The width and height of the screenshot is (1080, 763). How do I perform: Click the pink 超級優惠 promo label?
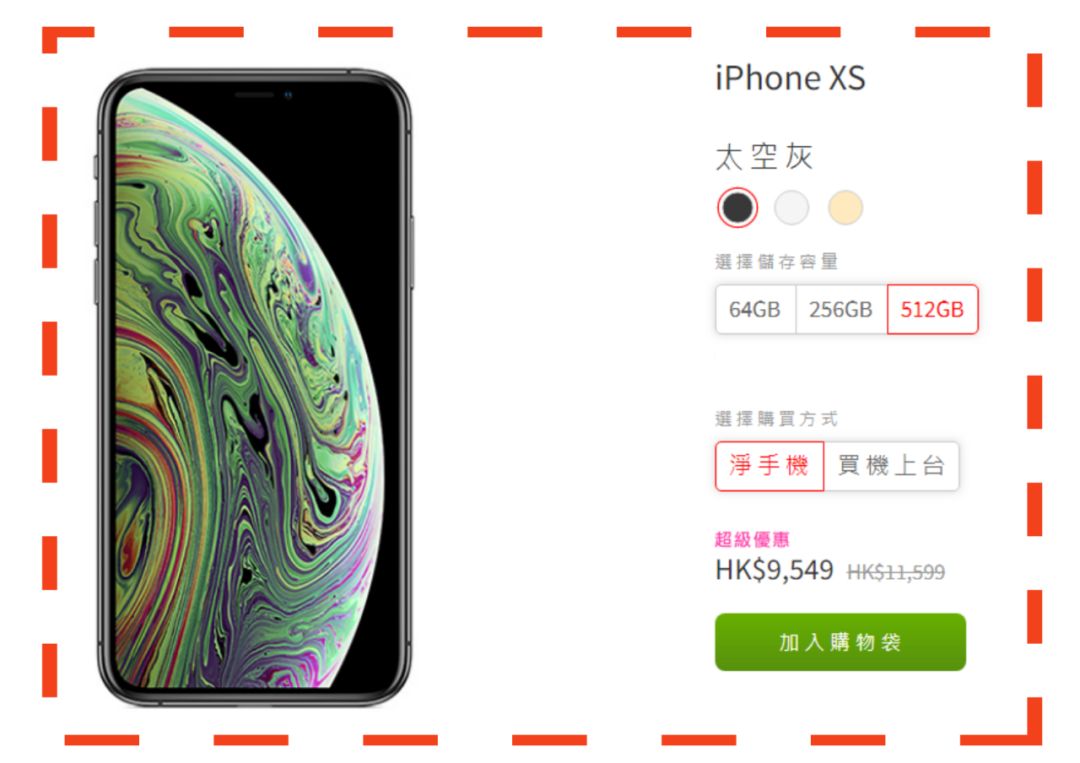752,539
